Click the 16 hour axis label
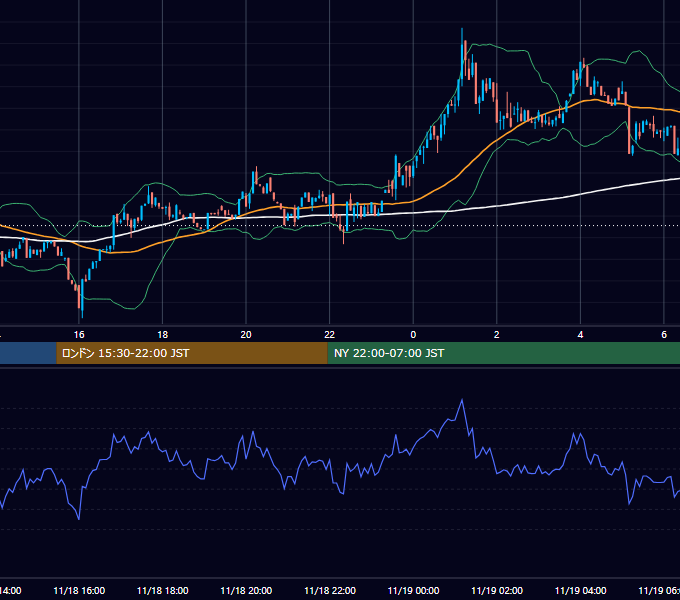The width and height of the screenshot is (680, 600). 79,335
